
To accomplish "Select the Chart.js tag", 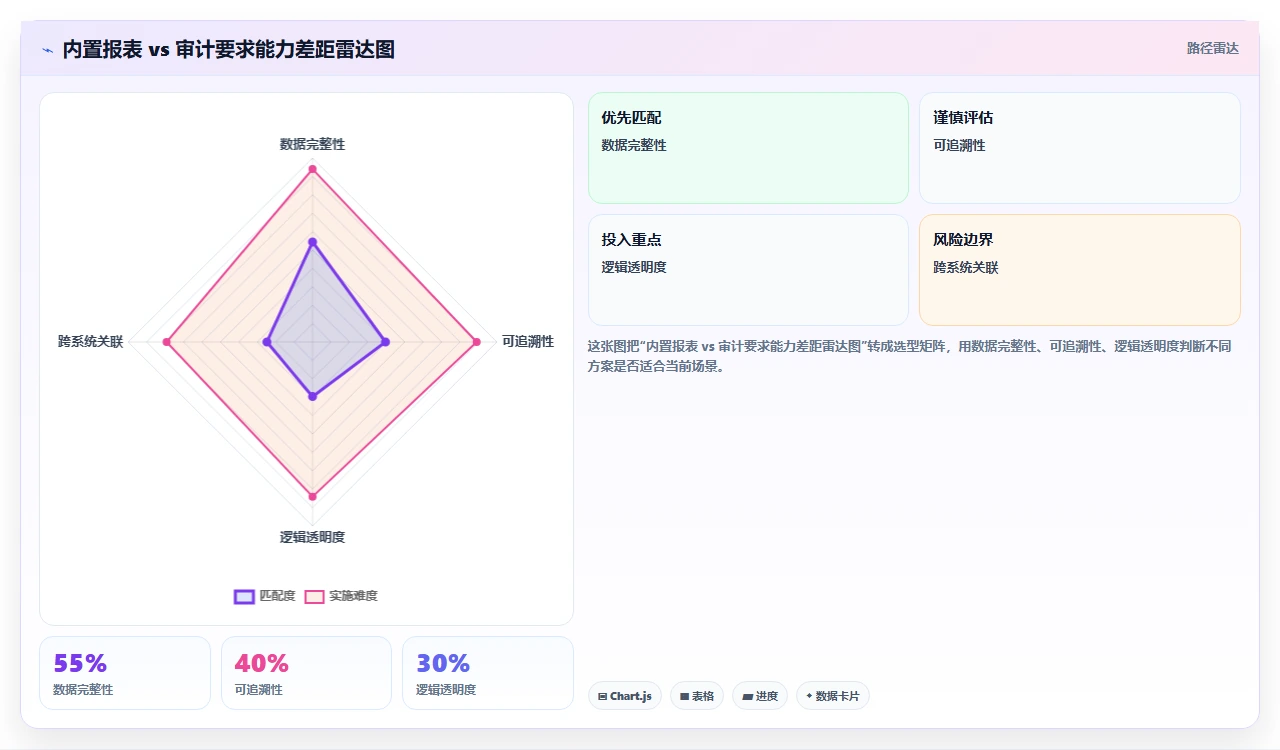I will coord(625,696).
